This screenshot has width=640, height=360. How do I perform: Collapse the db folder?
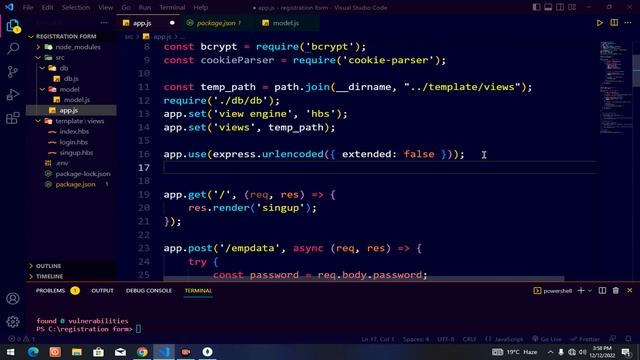coord(64,68)
